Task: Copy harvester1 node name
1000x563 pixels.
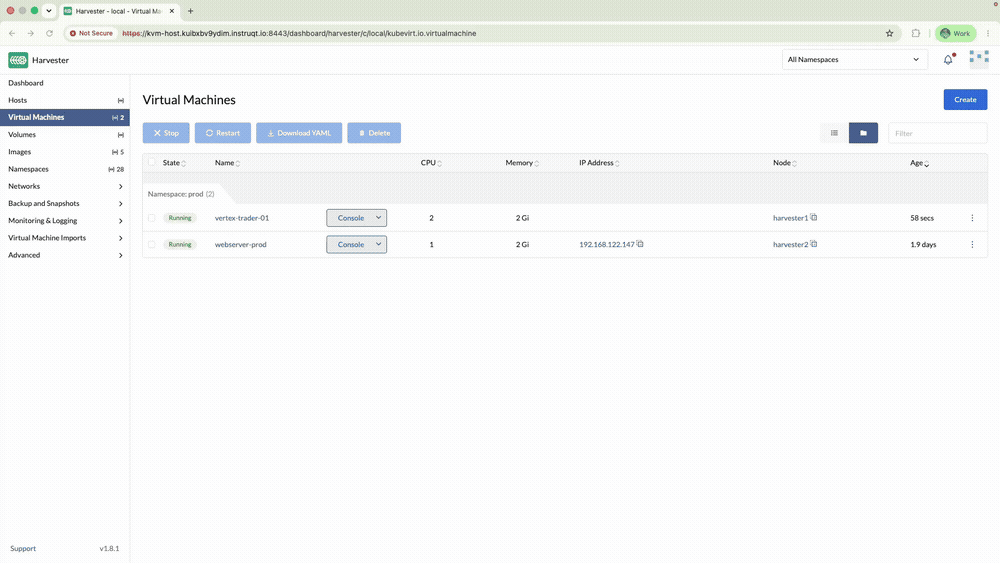Action: click(814, 217)
